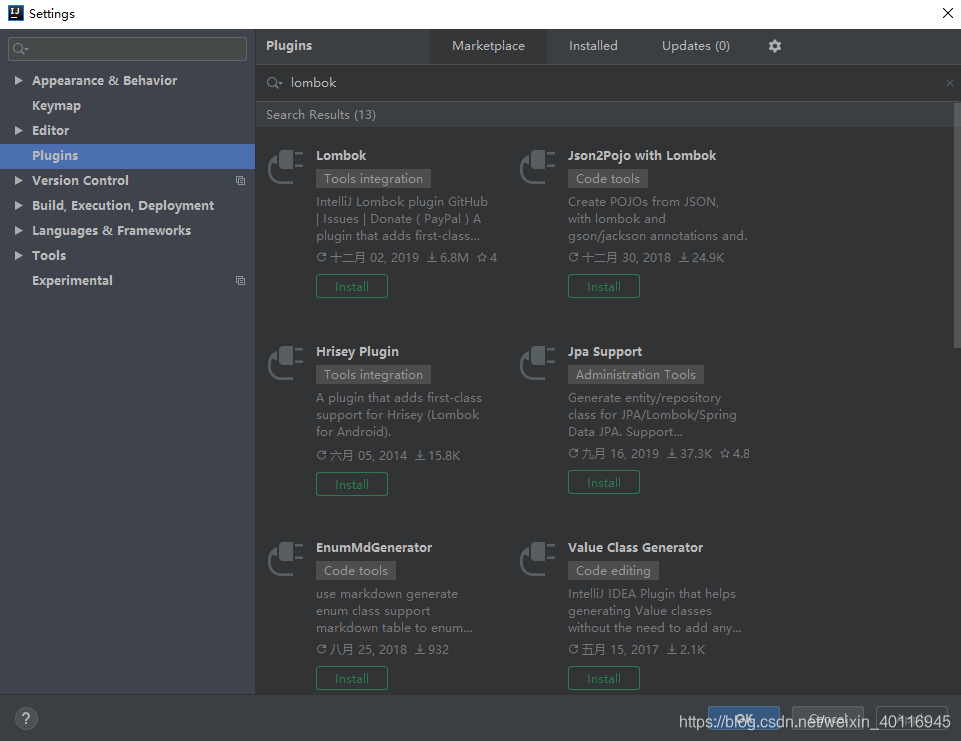Open Appearance & Behavior settings
The width and height of the screenshot is (961, 741).
(x=104, y=80)
